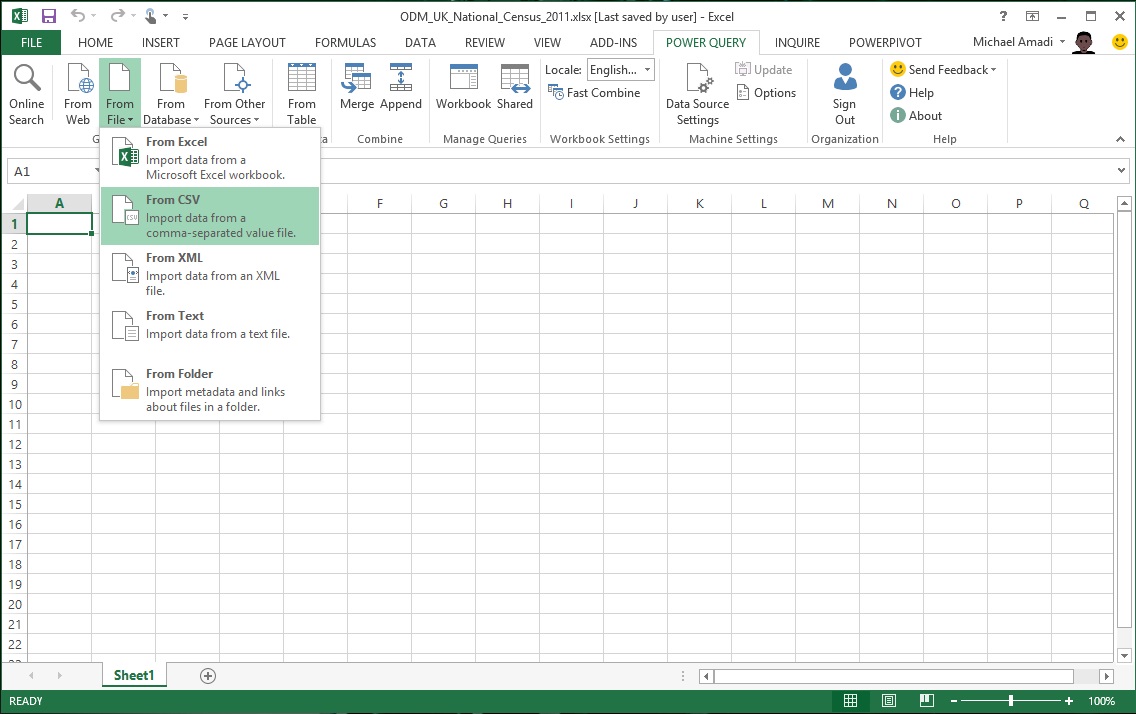
Task: Switch to the INSERT tab
Action: tap(161, 43)
